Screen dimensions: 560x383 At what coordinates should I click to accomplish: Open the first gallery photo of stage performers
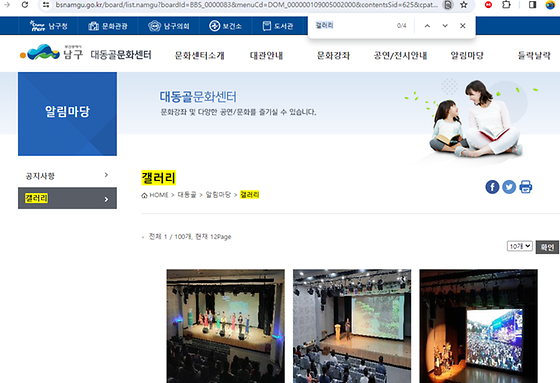(x=226, y=326)
